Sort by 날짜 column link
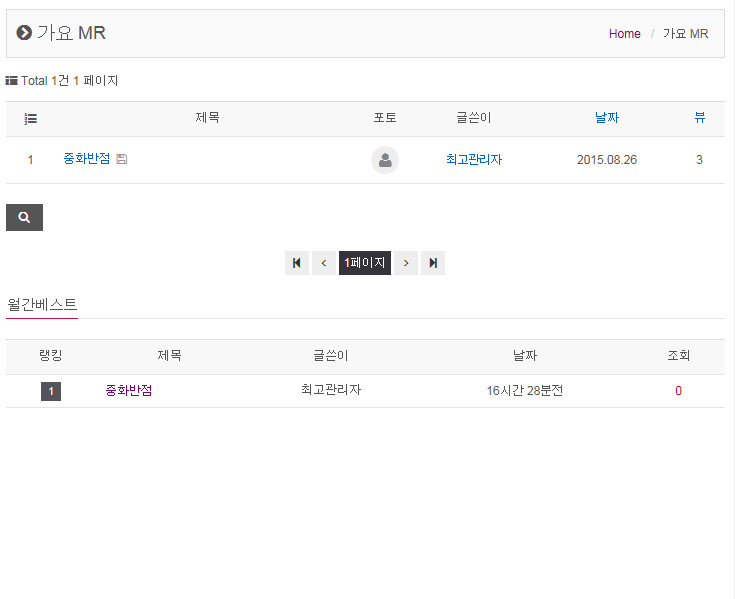This screenshot has height=599, width=735. point(607,117)
